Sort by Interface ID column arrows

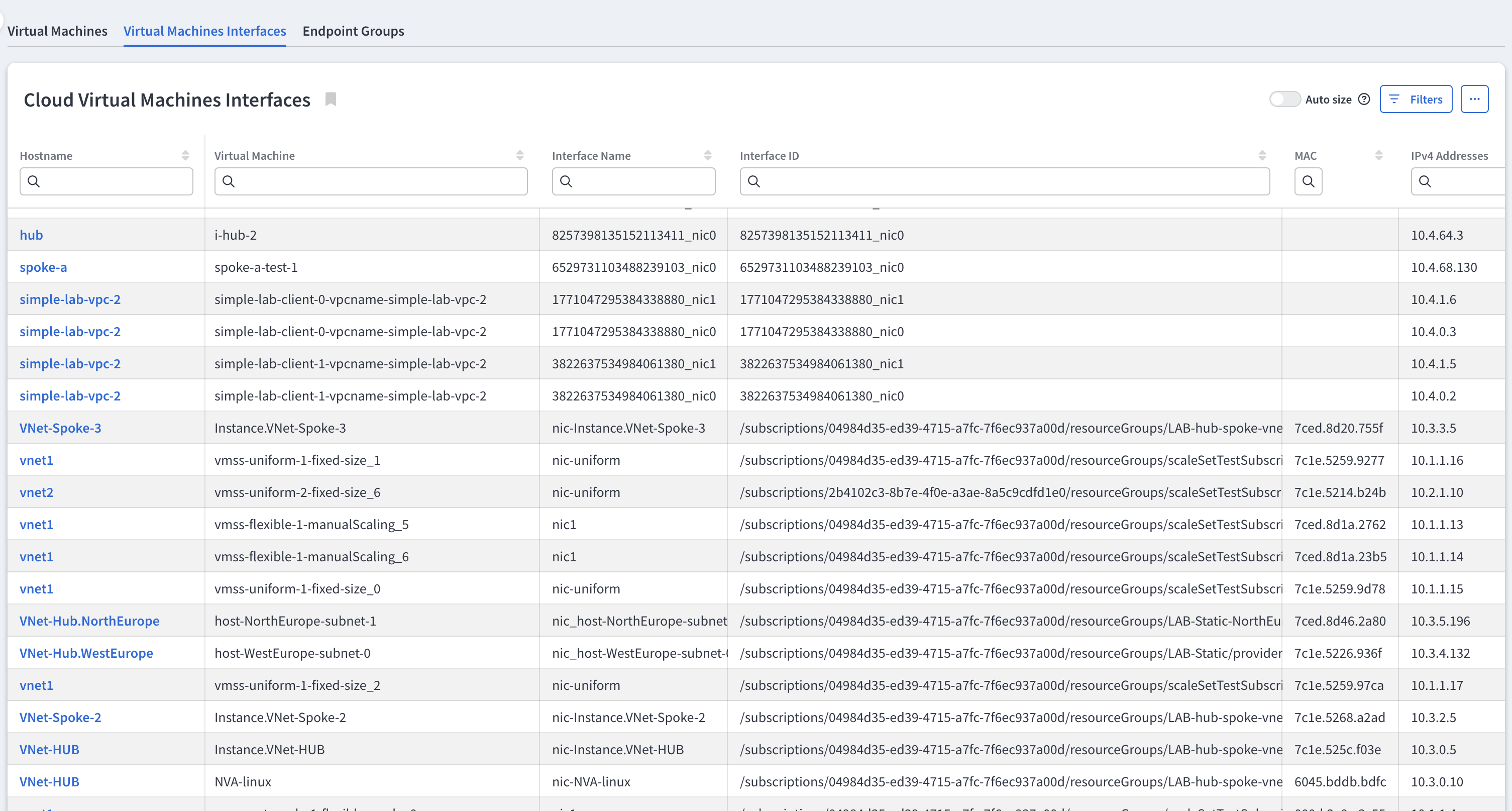pos(1262,156)
